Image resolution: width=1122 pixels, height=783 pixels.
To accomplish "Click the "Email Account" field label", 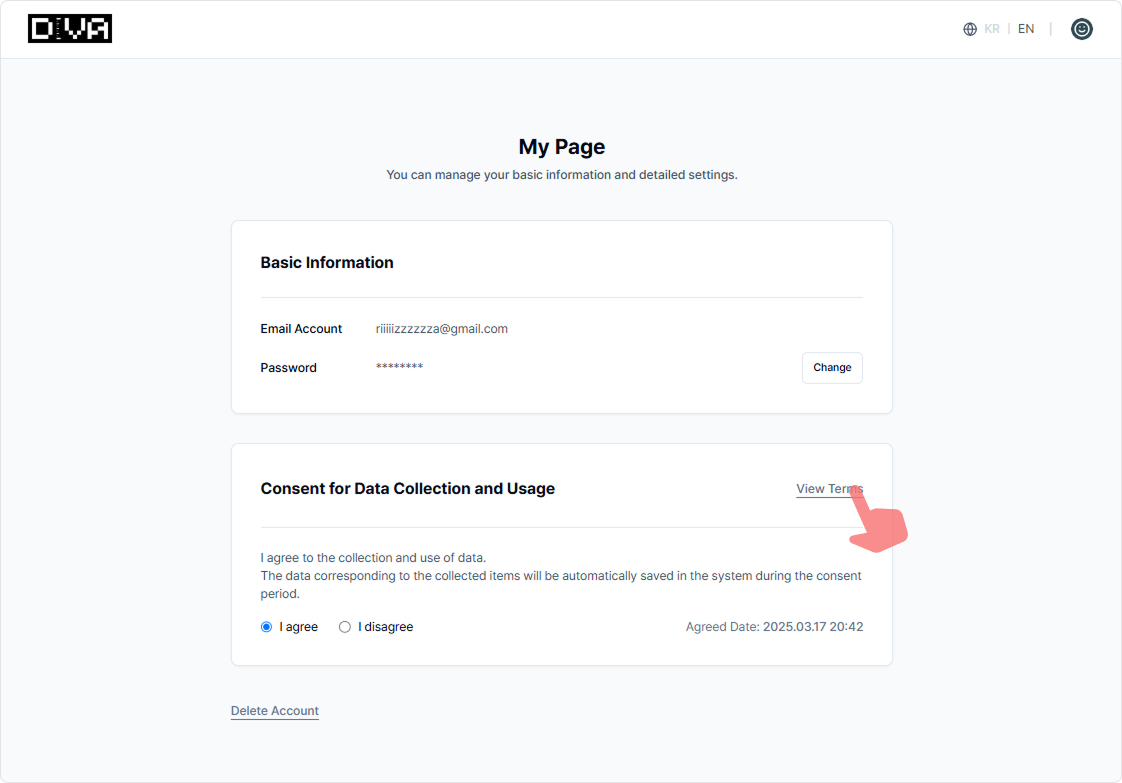I will (x=301, y=329).
